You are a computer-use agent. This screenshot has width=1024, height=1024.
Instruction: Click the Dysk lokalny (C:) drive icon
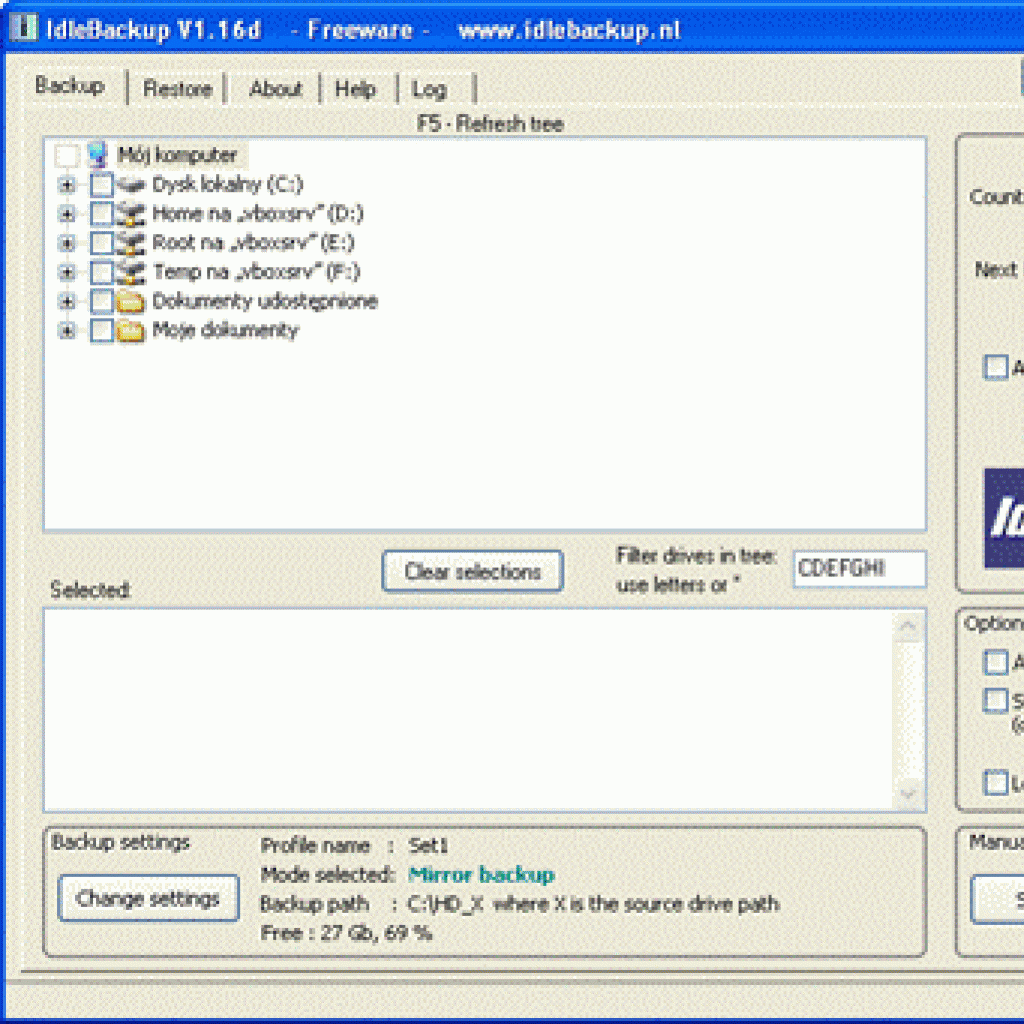pyautogui.click(x=131, y=185)
